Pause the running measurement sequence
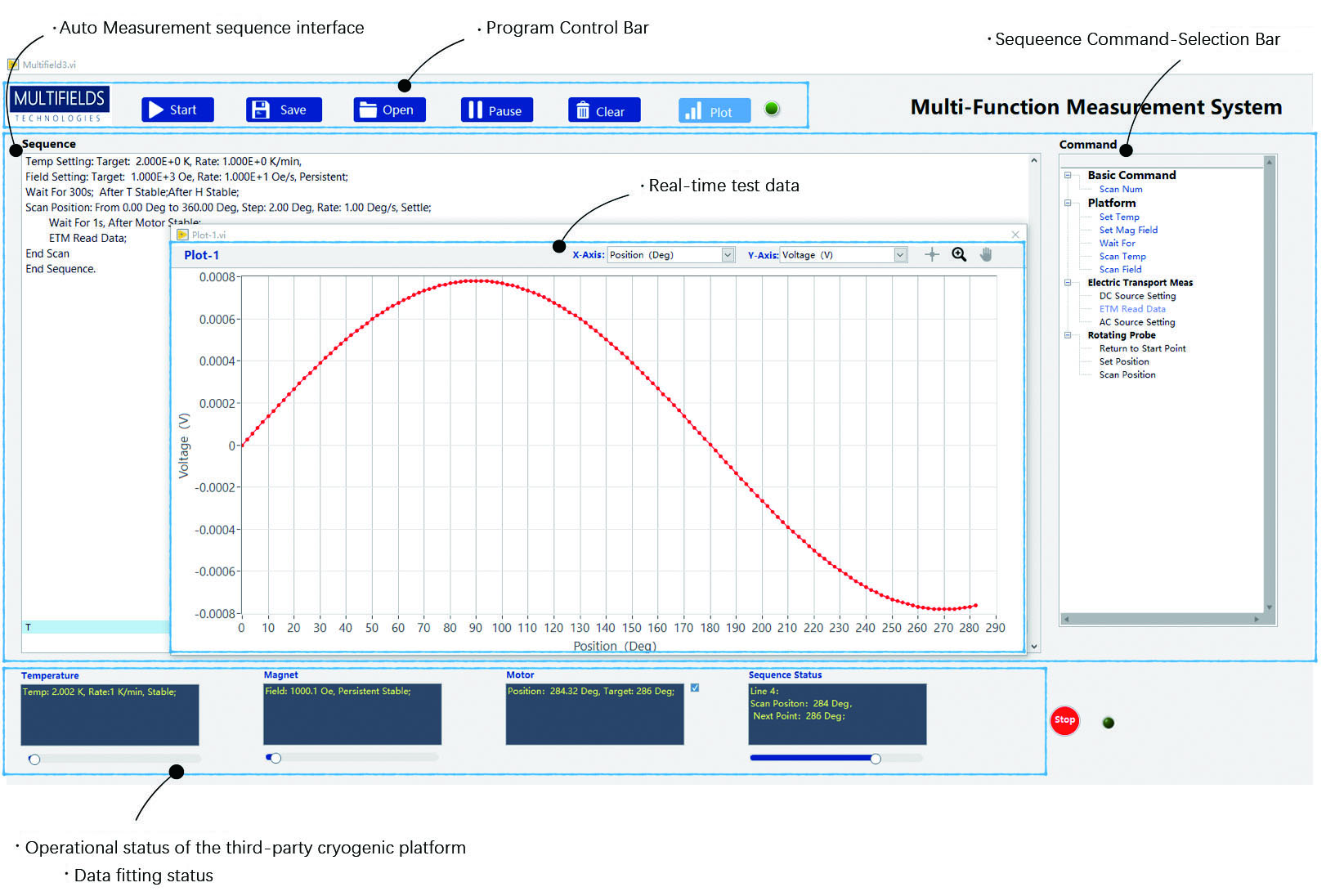Screen dimensions: 1326x896 tap(496, 110)
